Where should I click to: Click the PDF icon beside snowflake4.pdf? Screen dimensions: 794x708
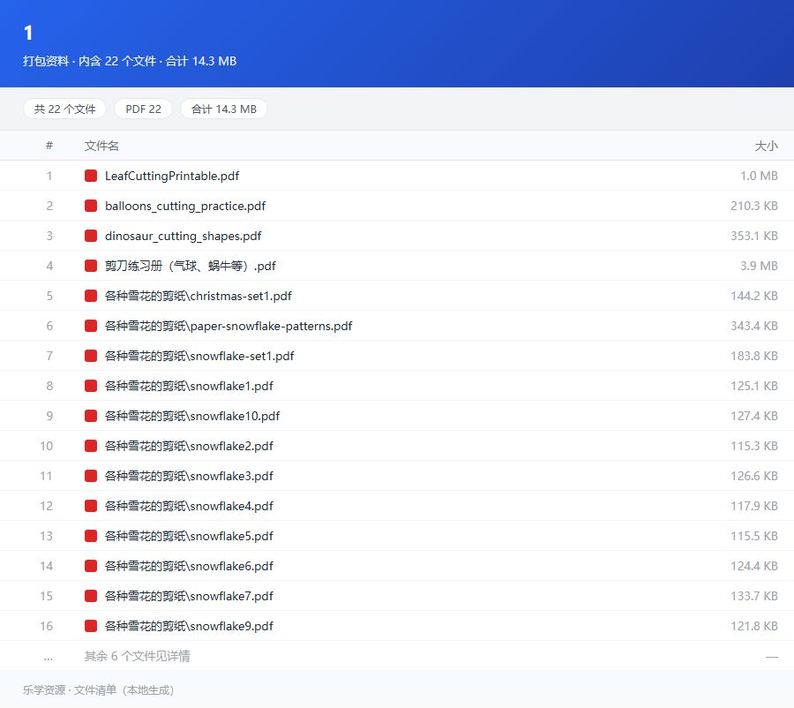pyautogui.click(x=91, y=506)
